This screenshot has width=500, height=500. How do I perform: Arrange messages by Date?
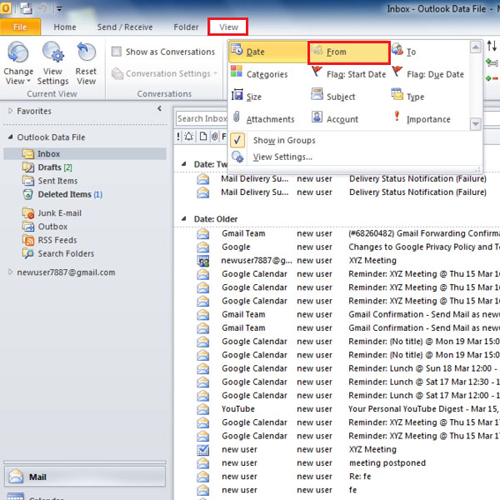click(268, 52)
